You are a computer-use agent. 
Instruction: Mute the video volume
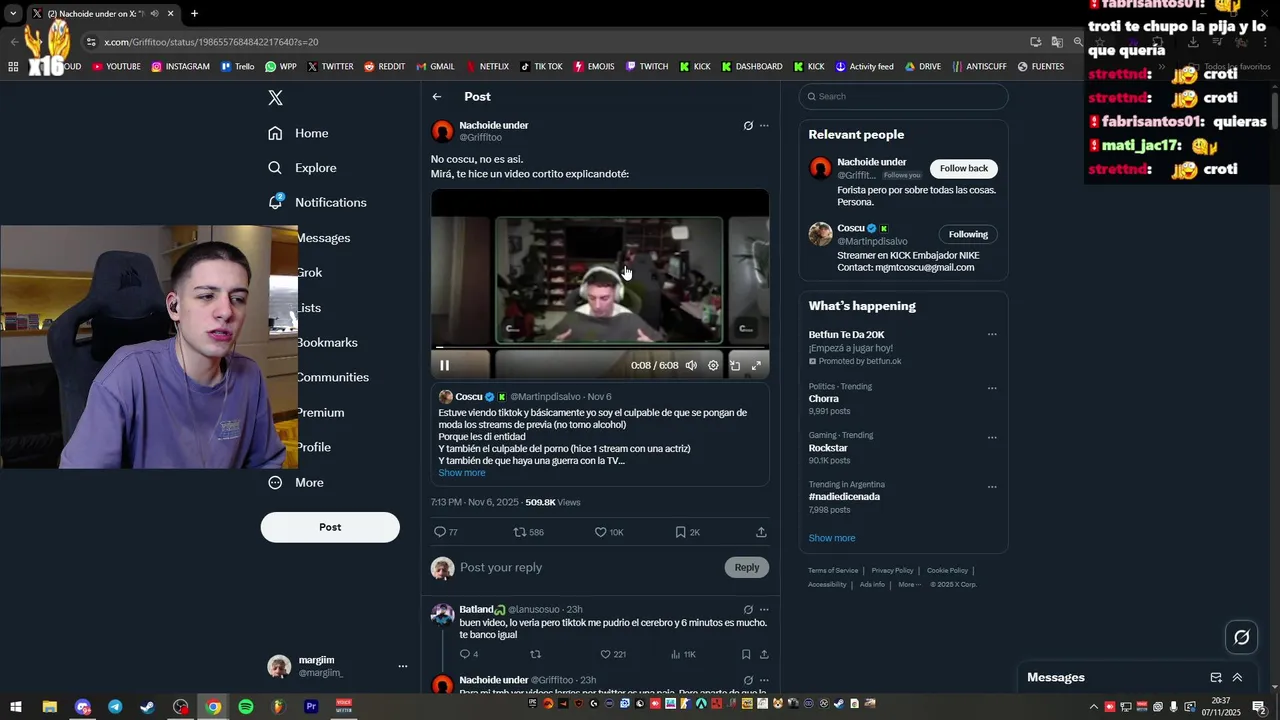point(691,365)
